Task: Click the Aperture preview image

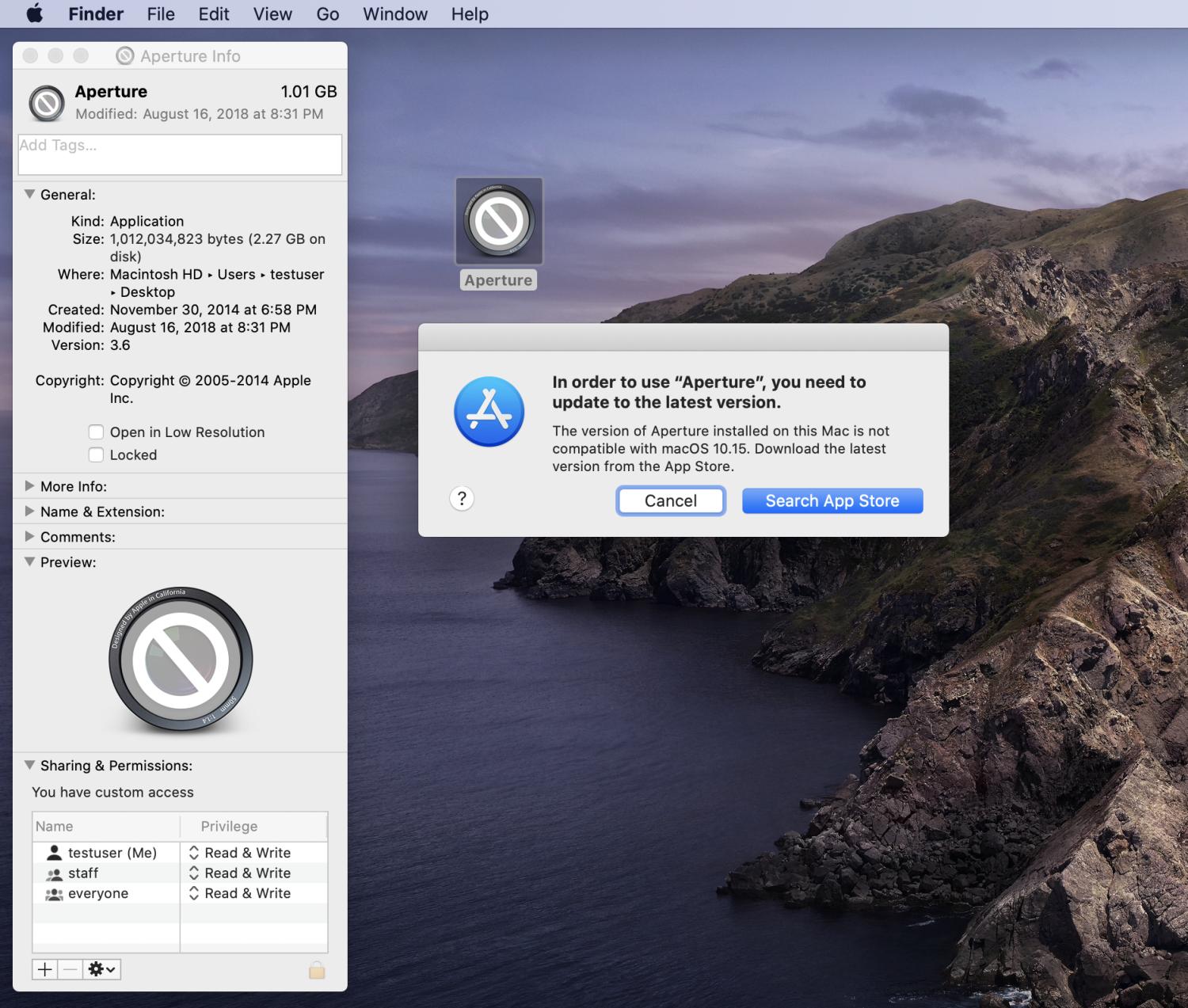Action: click(181, 659)
